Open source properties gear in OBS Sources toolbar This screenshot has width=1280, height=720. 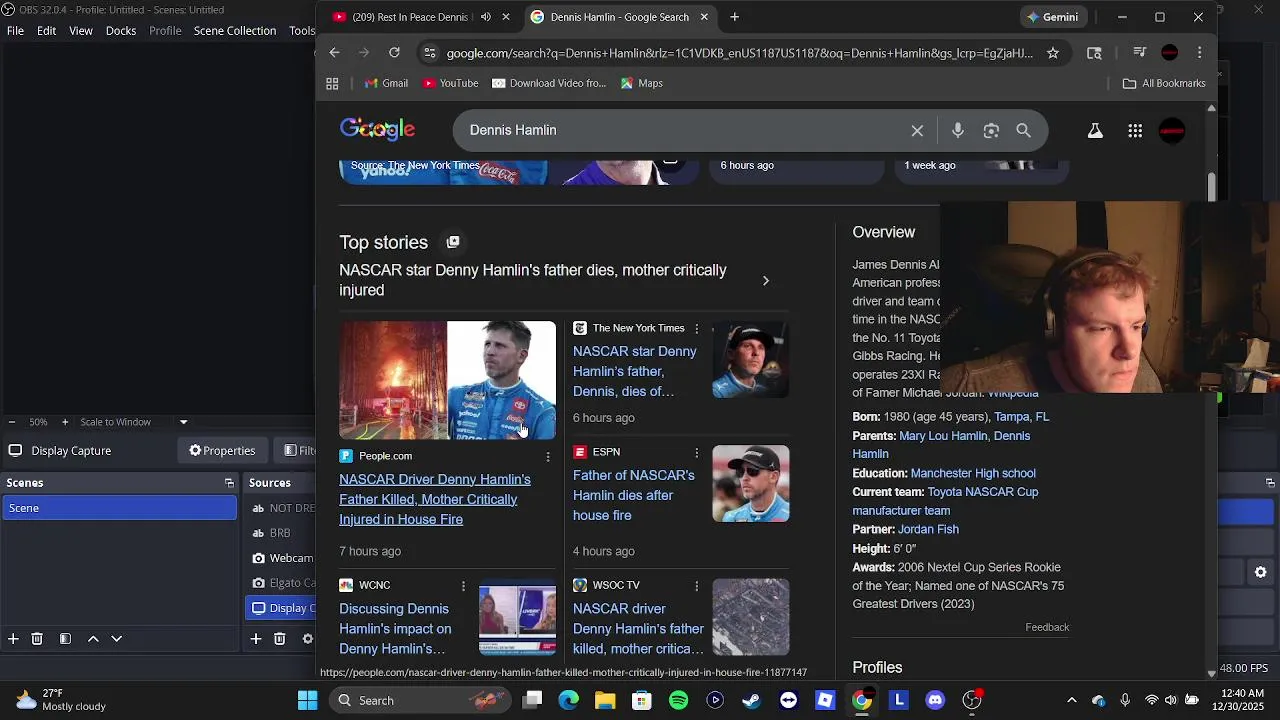(x=307, y=638)
